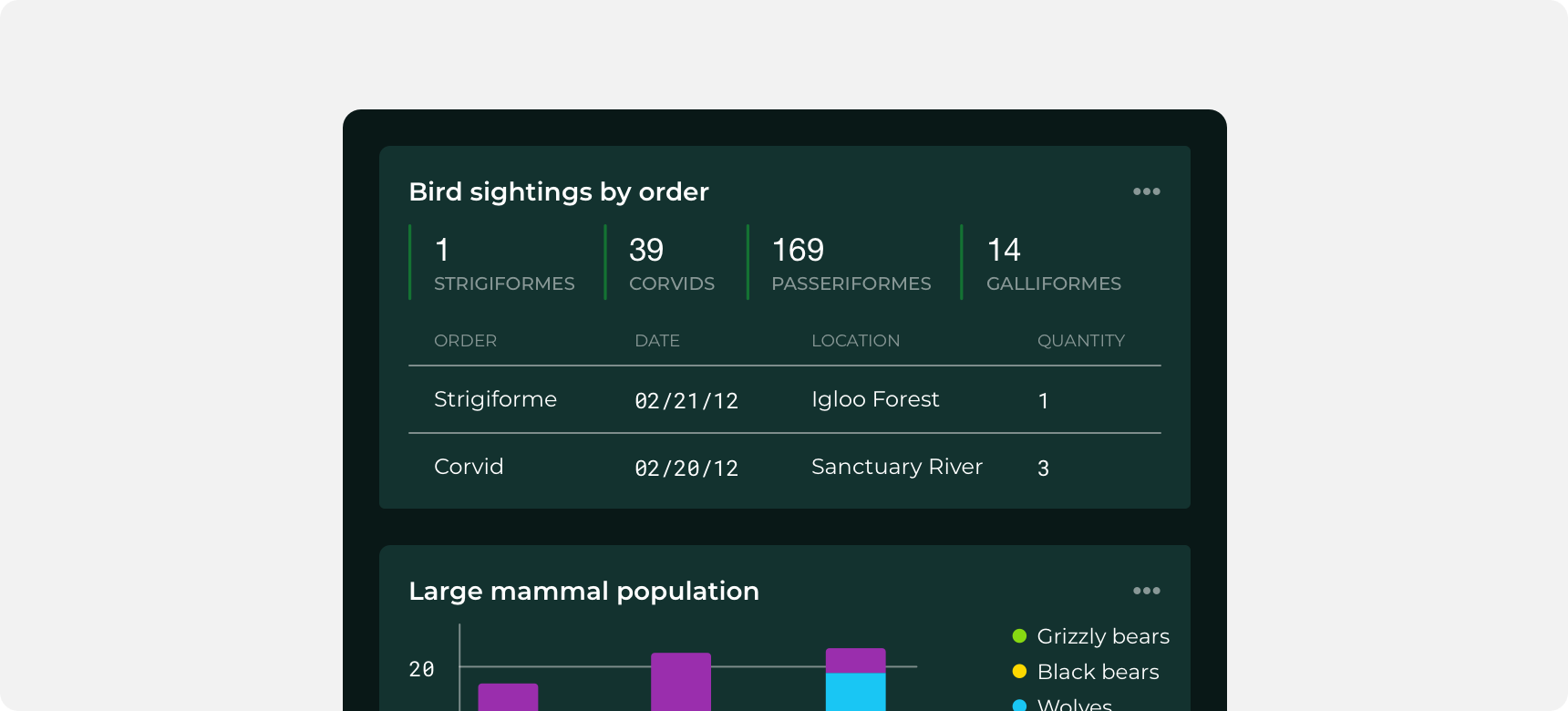The image size is (1568, 711).
Task: Toggle the Grizzly bears legend entry
Action: 1091,636
